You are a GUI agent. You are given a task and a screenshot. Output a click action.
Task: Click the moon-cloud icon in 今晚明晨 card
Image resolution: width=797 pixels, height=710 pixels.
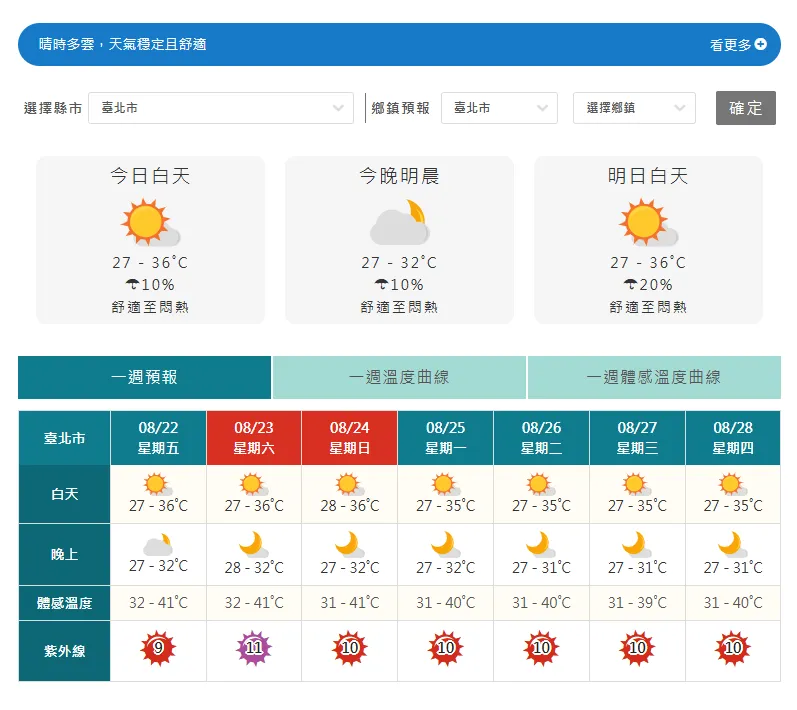400,222
